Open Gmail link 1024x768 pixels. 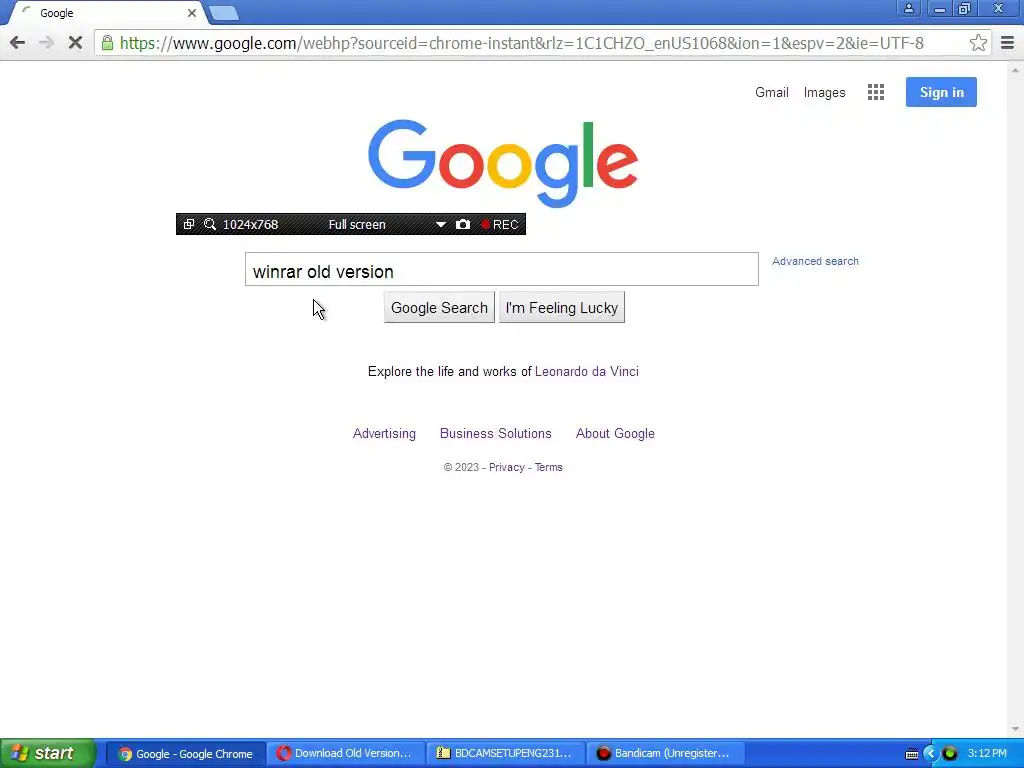771,92
